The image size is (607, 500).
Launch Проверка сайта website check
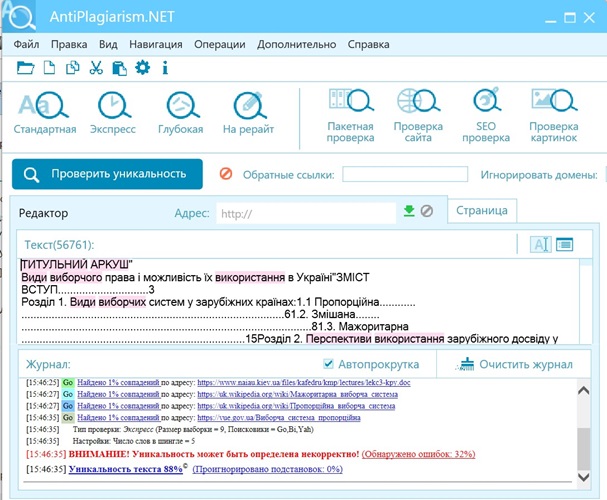(x=417, y=115)
